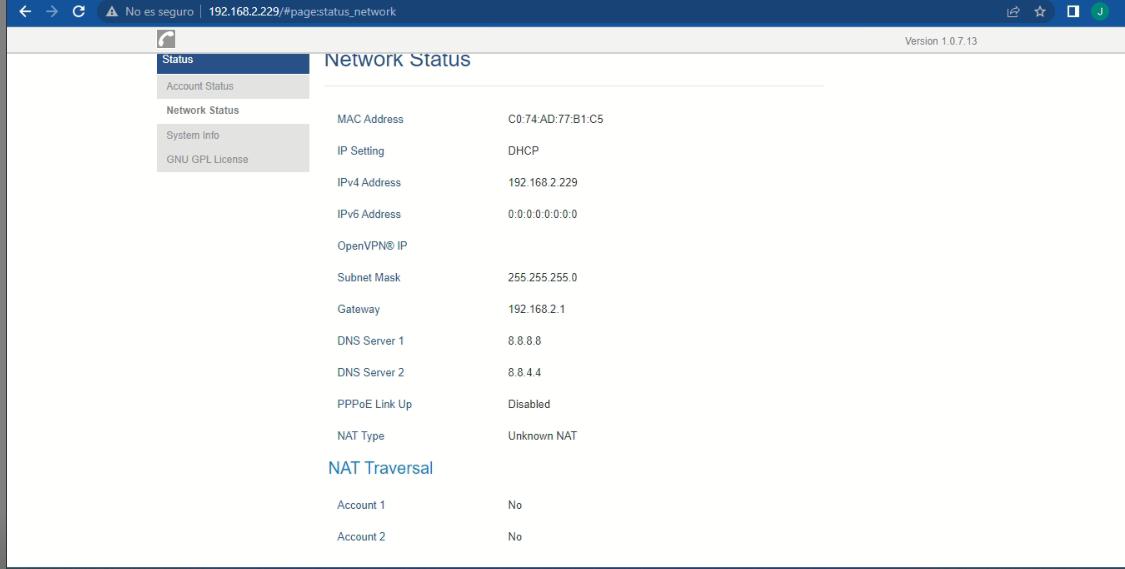1125x569 pixels.
Task: Click the IPv4 address value 192.168.2.229
Action: [542, 183]
